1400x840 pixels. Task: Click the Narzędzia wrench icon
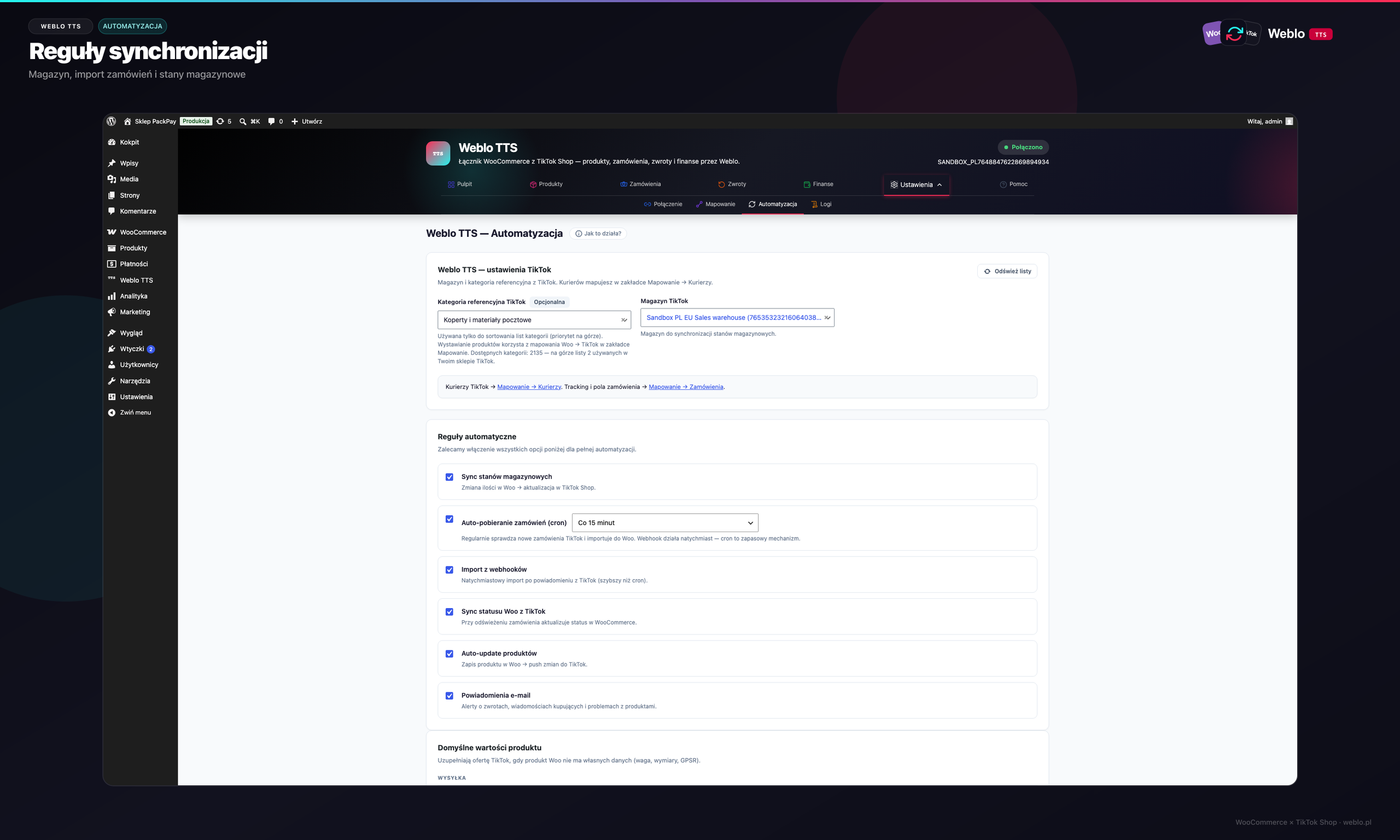pyautogui.click(x=112, y=381)
